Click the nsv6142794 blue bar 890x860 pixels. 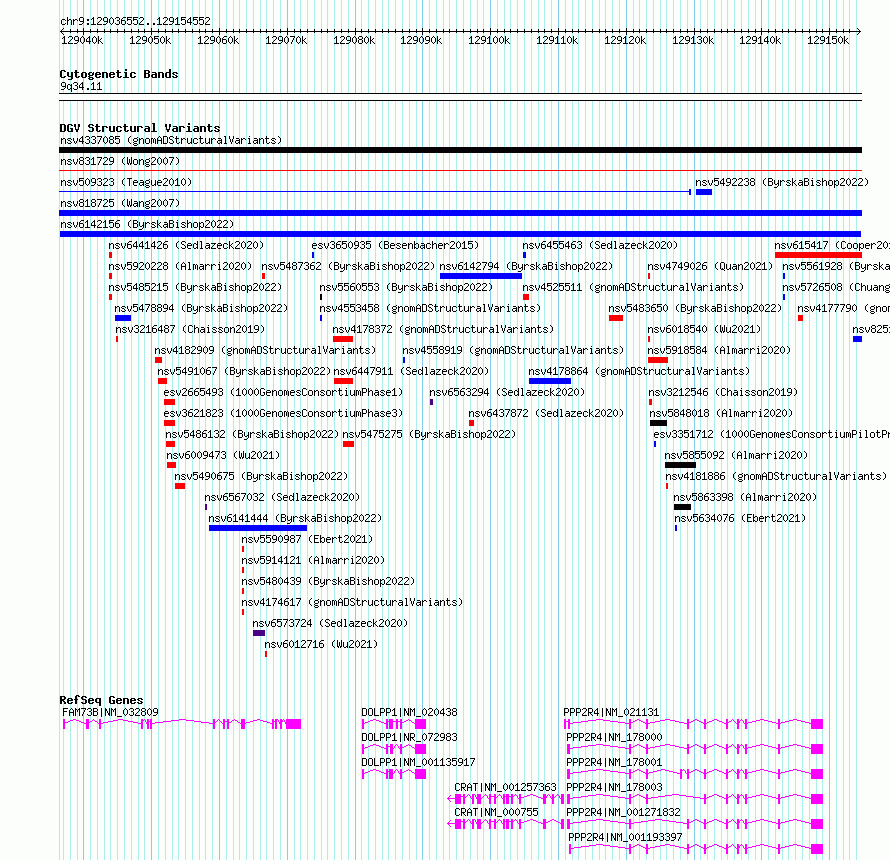pyautogui.click(x=481, y=276)
